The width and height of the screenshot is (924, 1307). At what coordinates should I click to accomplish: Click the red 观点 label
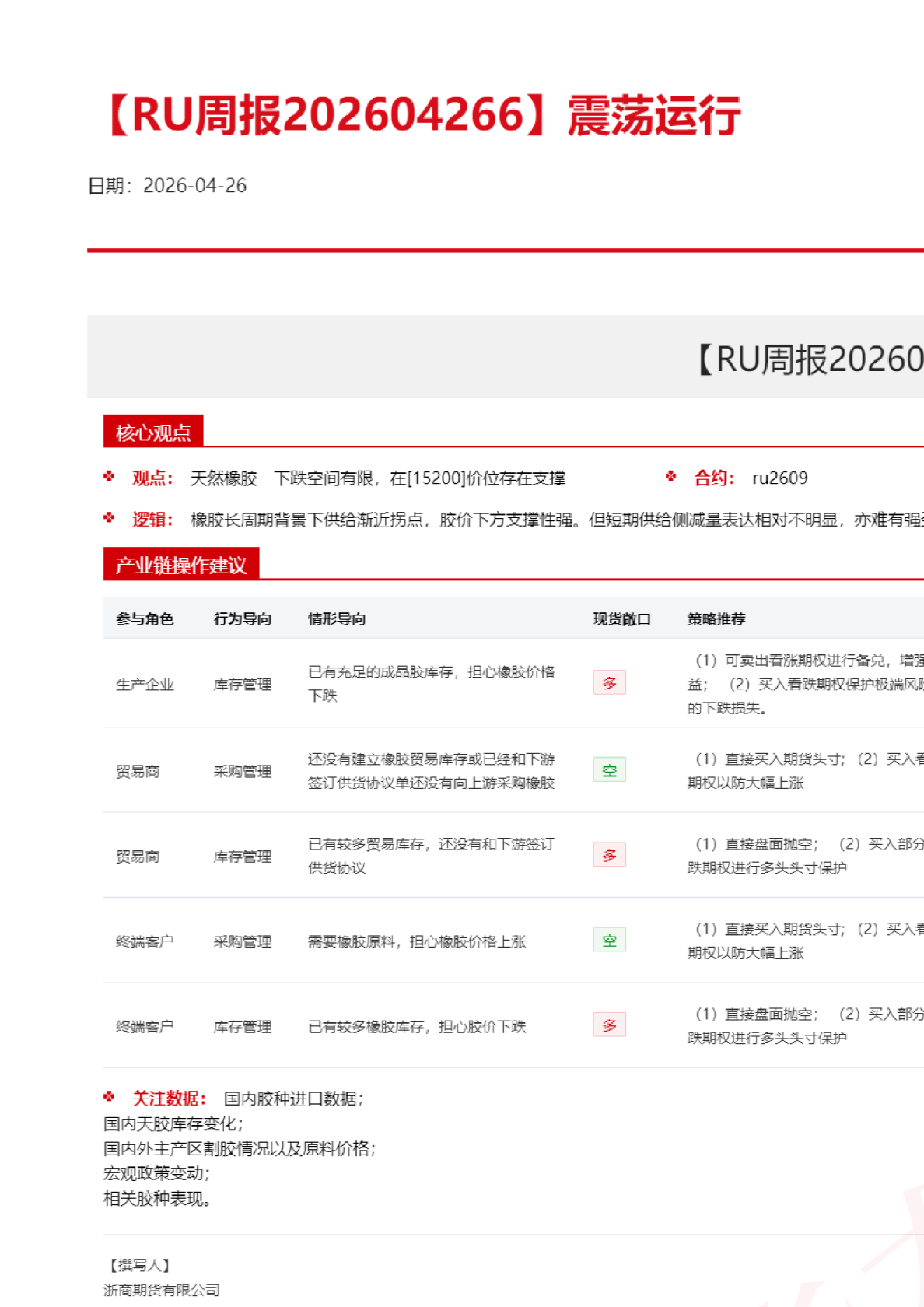coord(152,478)
